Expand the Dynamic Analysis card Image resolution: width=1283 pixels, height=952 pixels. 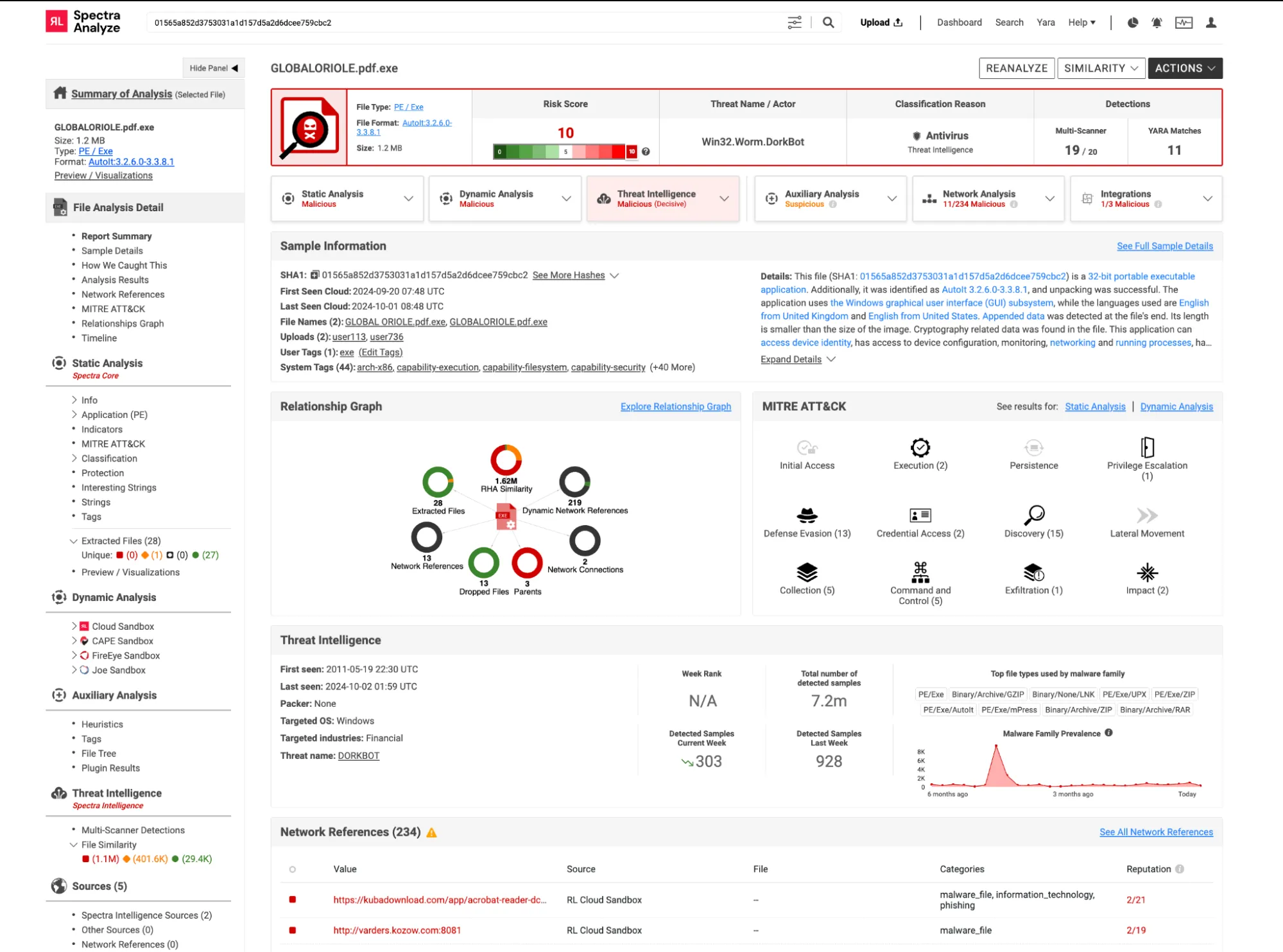505,199
